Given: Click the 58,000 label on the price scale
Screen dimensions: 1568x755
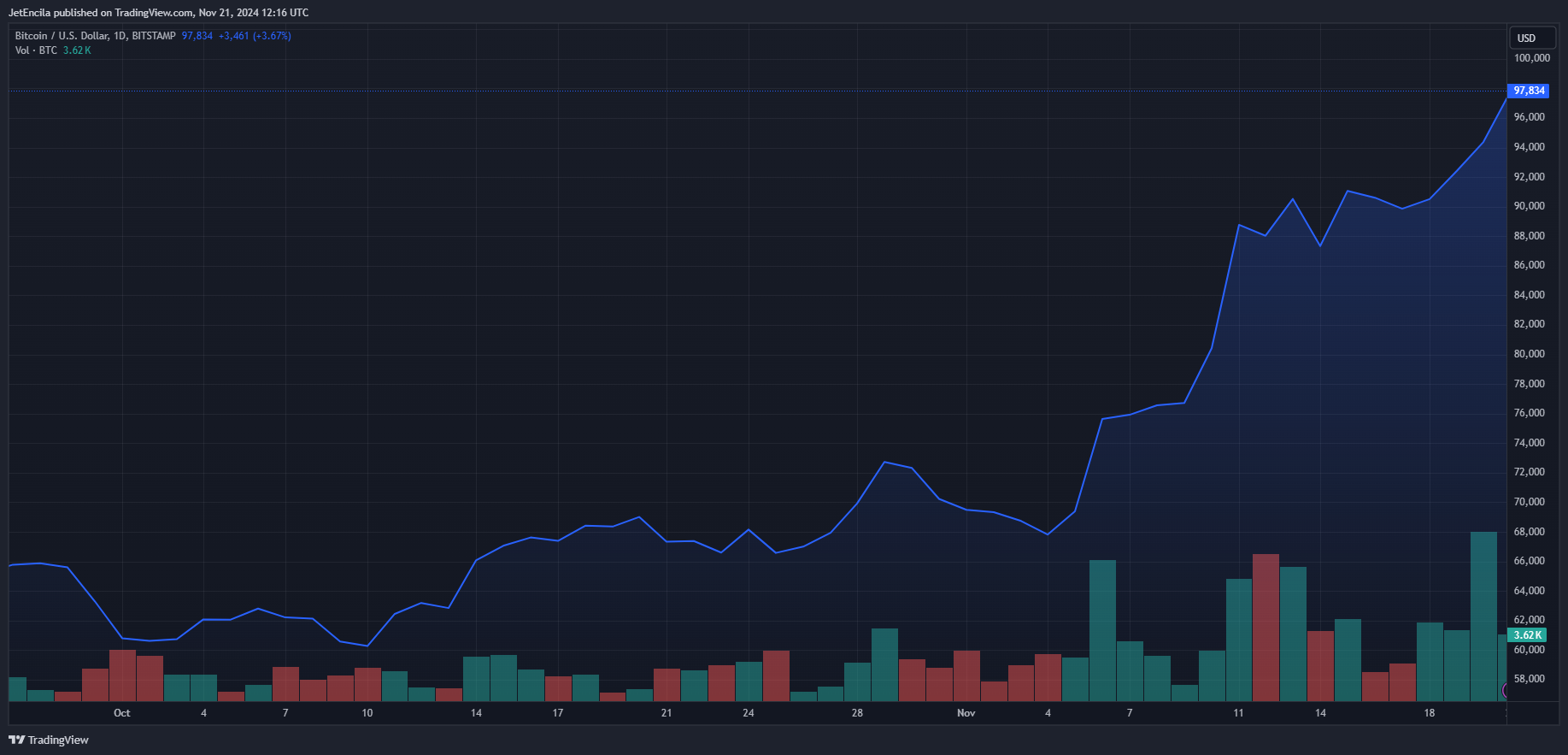Looking at the screenshot, I should coord(1529,679).
